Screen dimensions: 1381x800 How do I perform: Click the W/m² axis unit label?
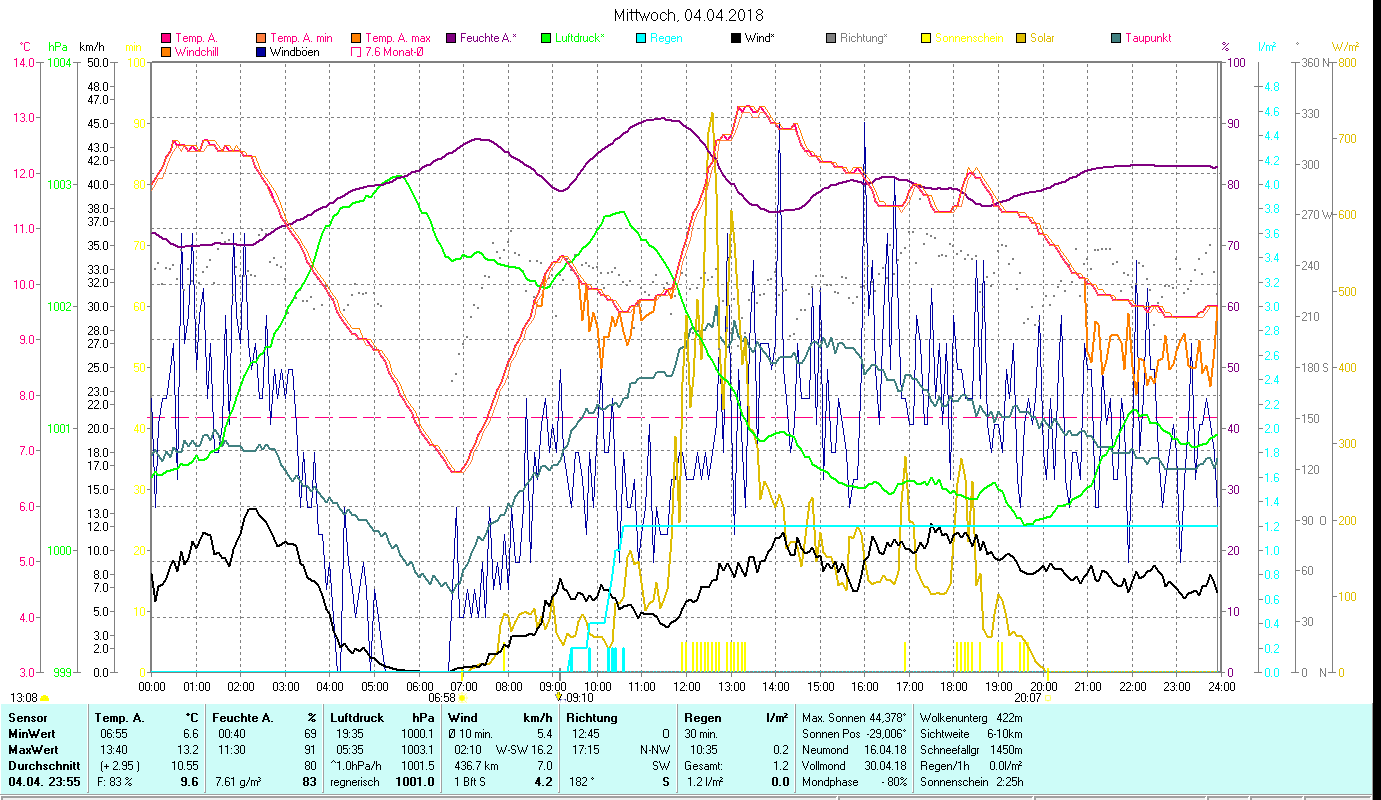point(1343,46)
